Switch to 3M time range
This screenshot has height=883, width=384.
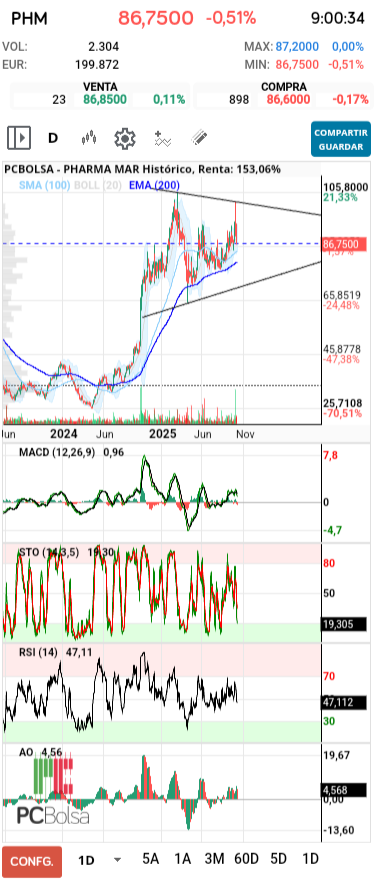215,859
